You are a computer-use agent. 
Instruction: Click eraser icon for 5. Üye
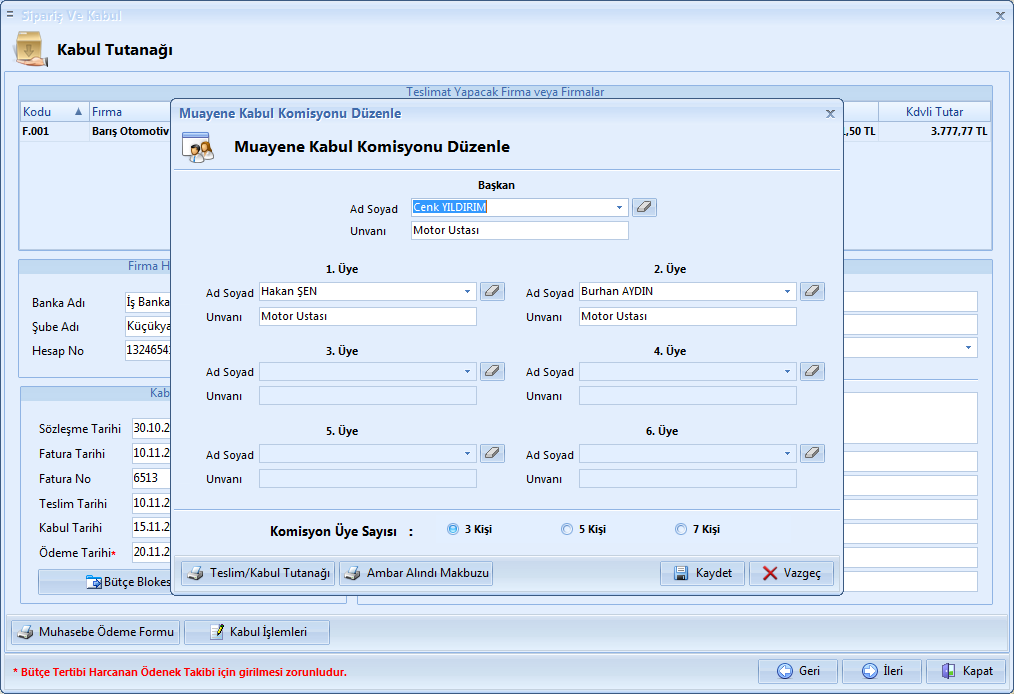click(x=492, y=454)
